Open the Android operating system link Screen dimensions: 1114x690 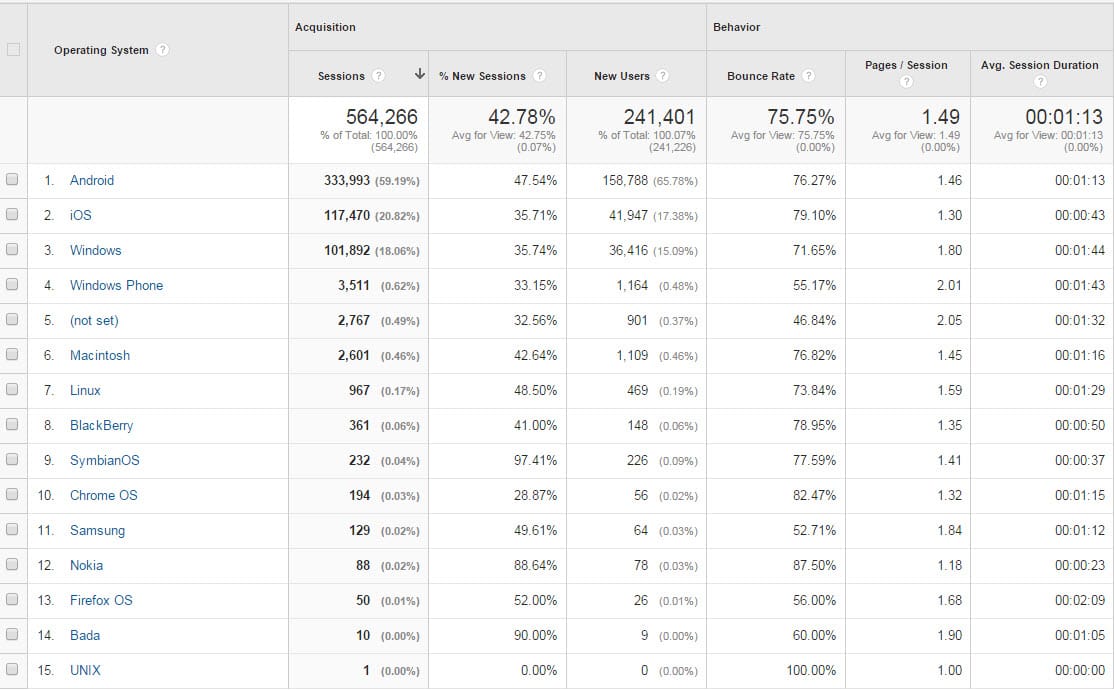92,180
